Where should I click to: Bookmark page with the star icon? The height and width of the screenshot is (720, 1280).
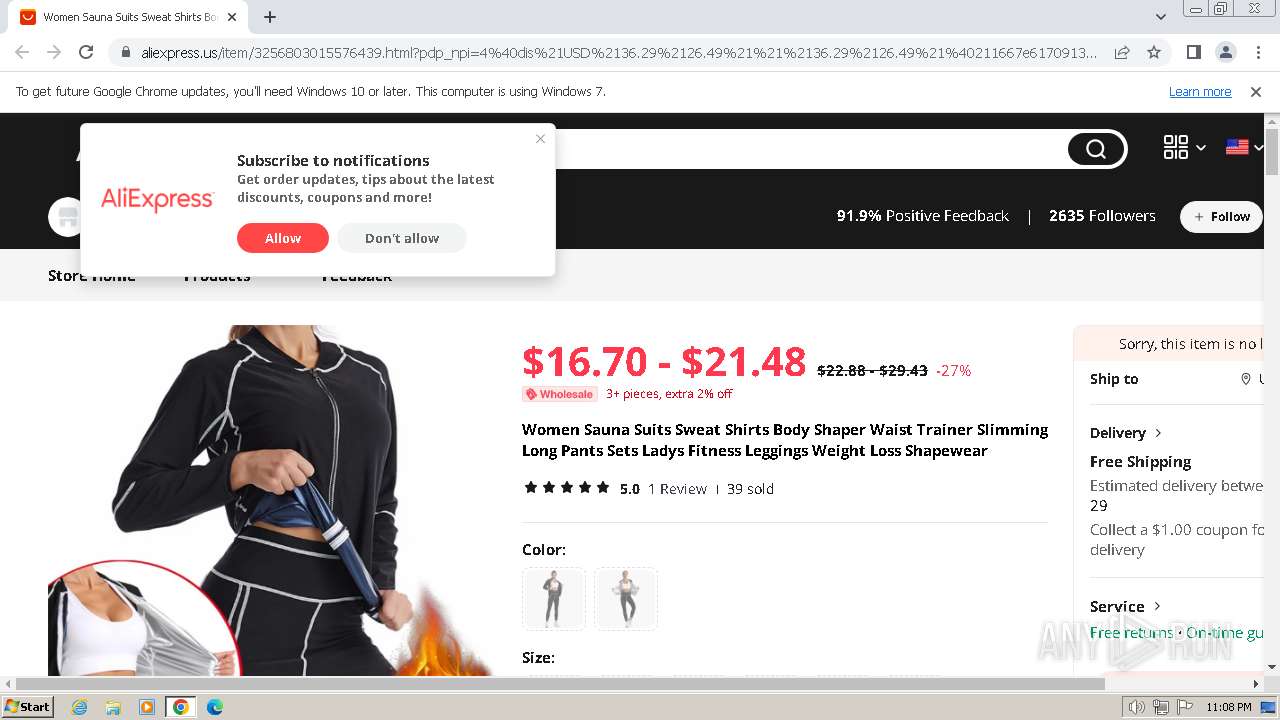[1154, 52]
